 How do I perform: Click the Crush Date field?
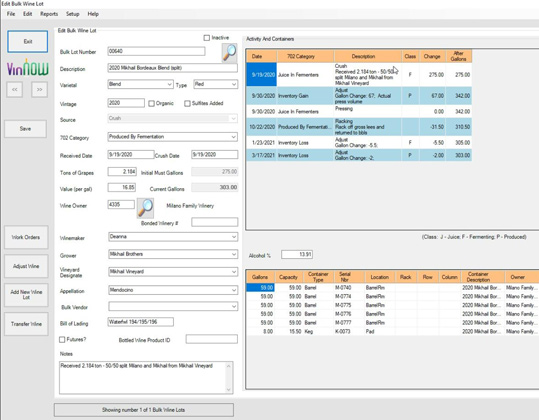(214, 155)
